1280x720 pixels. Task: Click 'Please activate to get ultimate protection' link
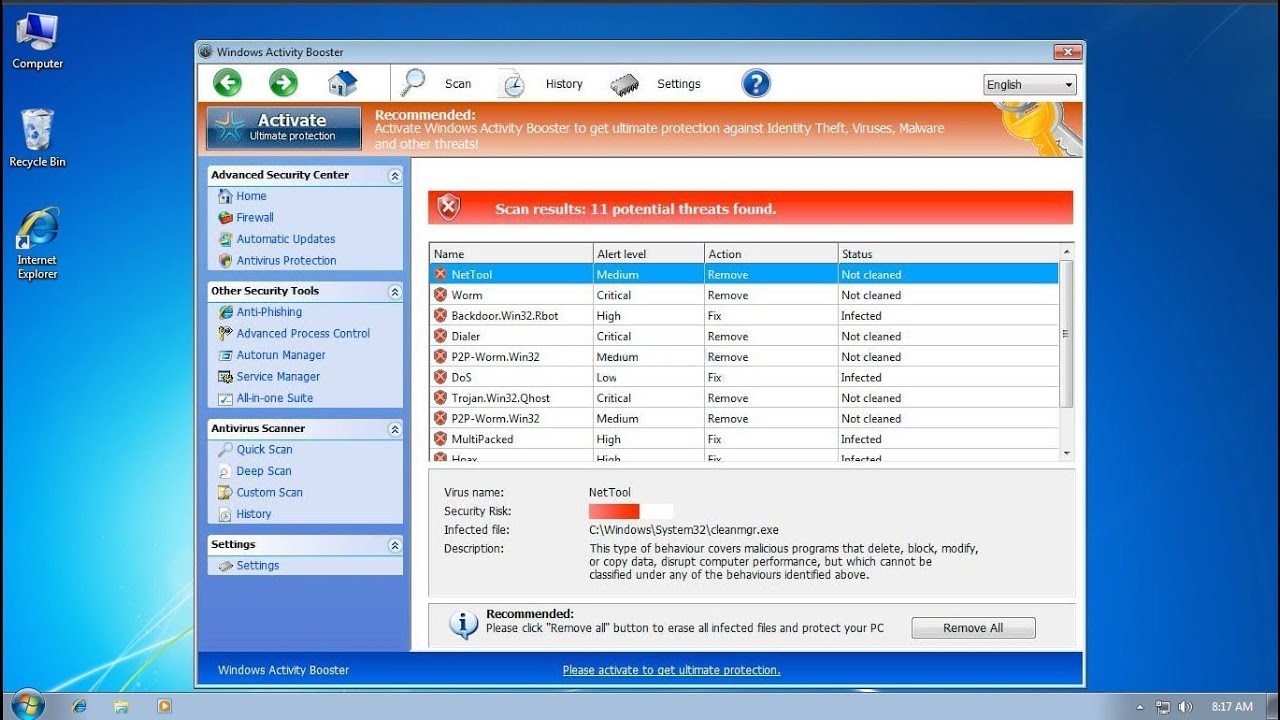point(671,670)
